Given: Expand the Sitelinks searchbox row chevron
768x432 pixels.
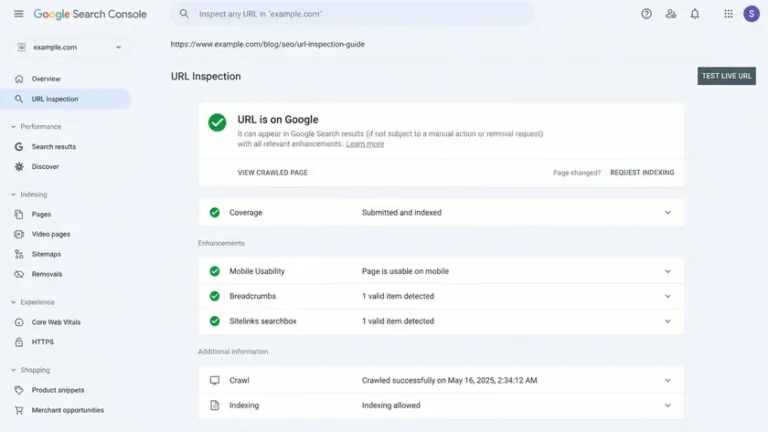Looking at the screenshot, I should 668,321.
